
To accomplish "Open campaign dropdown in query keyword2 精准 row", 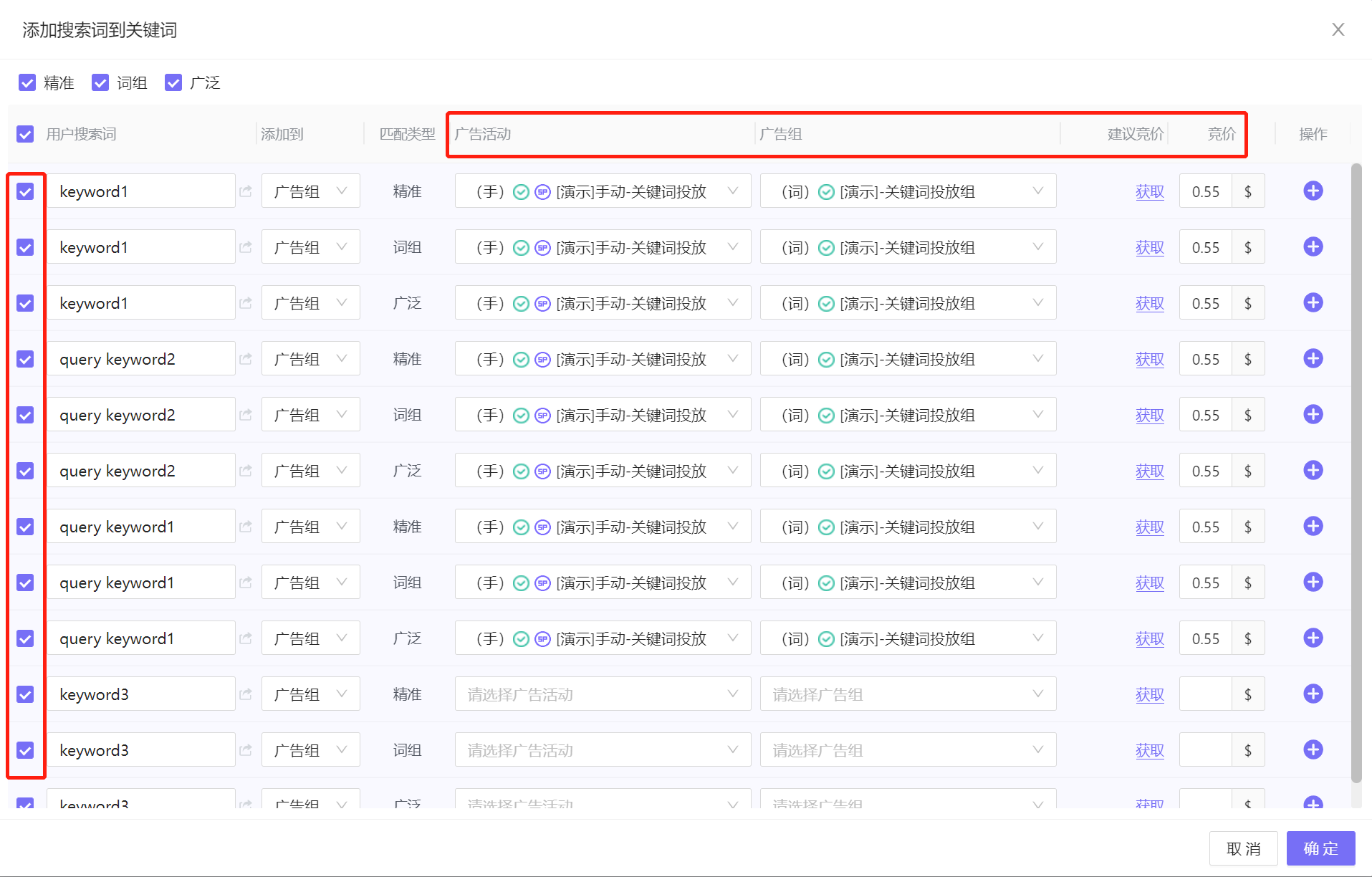I will [603, 359].
